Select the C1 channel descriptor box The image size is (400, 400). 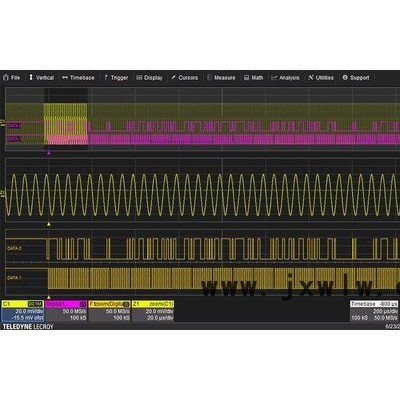[x=22, y=311]
